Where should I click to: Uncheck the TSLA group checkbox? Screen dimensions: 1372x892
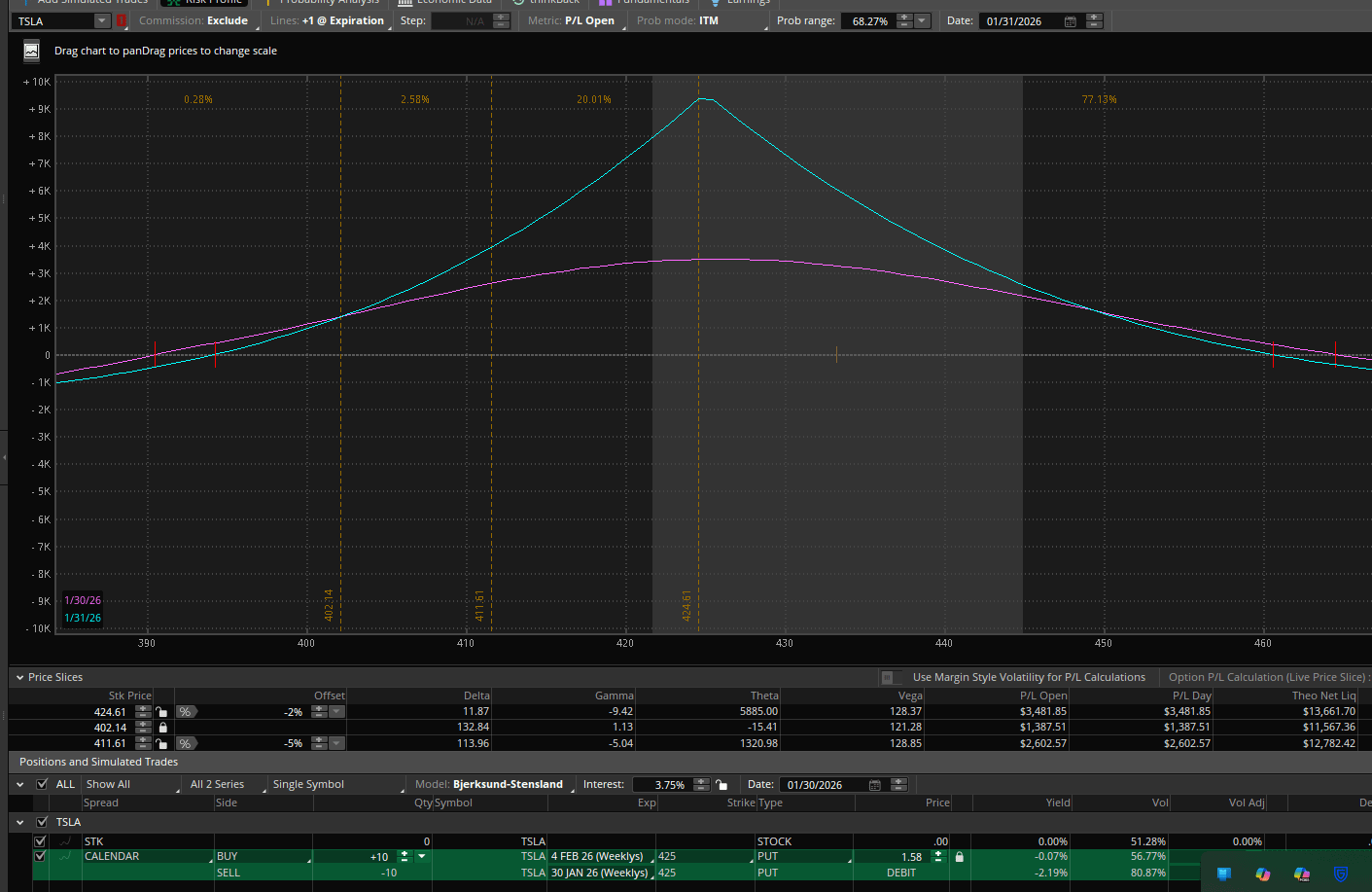coord(42,822)
